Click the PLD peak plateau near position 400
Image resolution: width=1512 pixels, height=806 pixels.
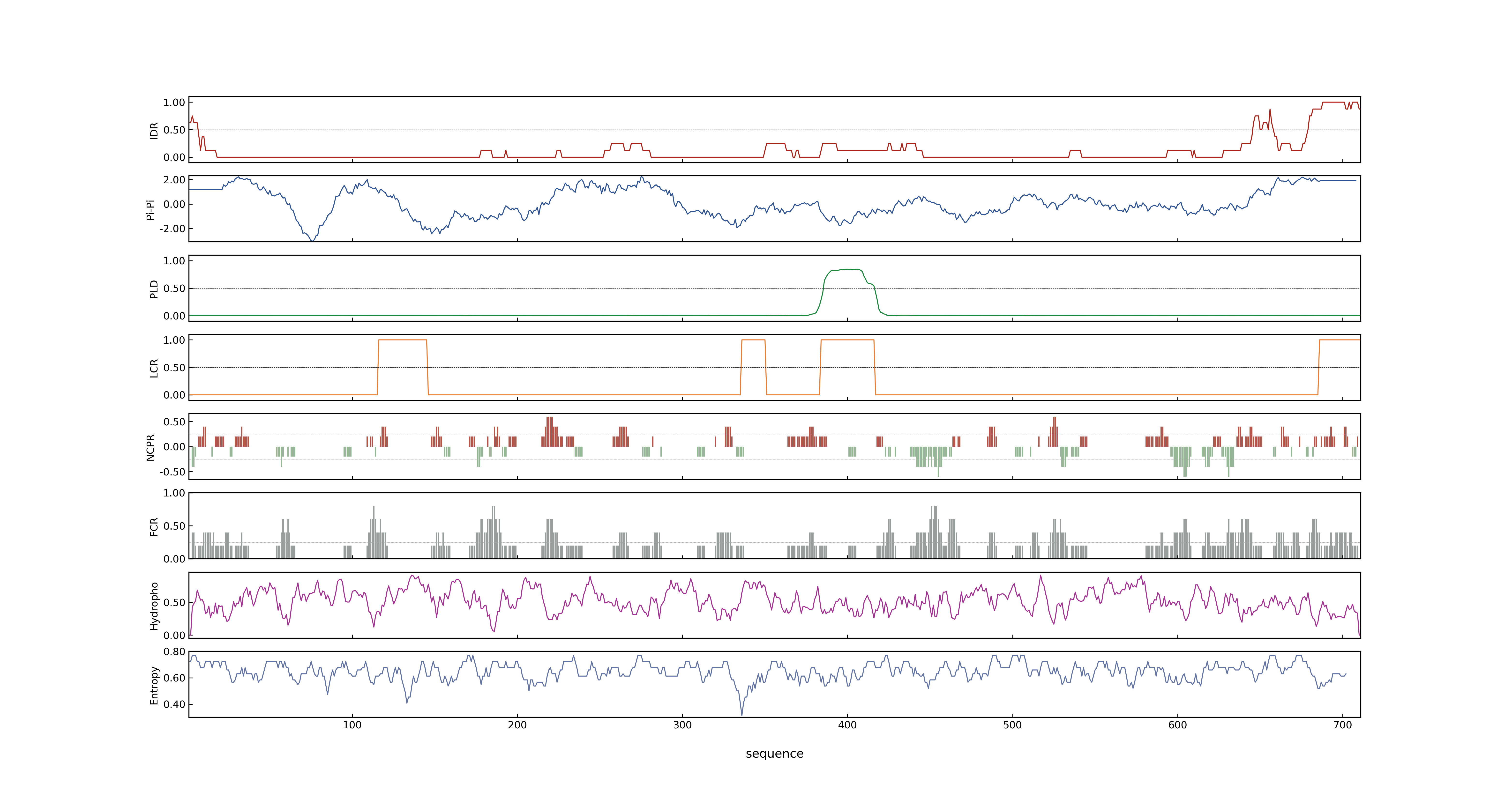click(846, 270)
